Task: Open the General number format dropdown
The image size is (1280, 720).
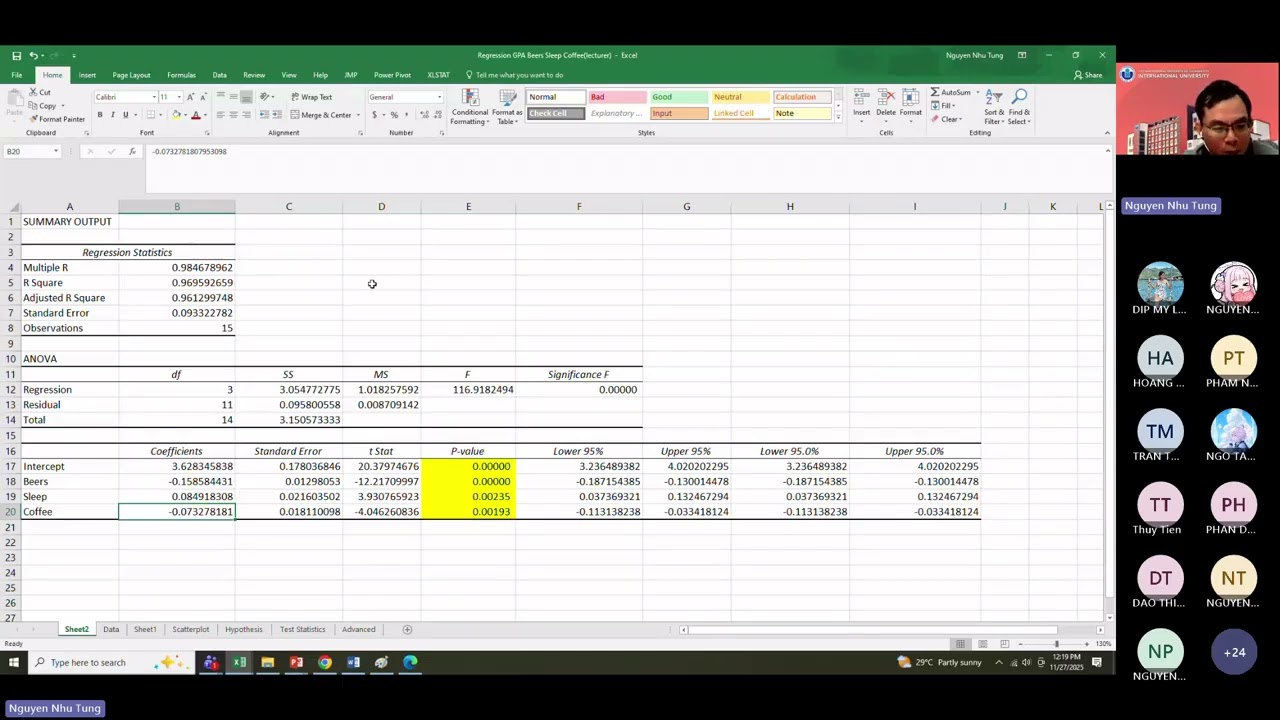Action: [x=439, y=97]
